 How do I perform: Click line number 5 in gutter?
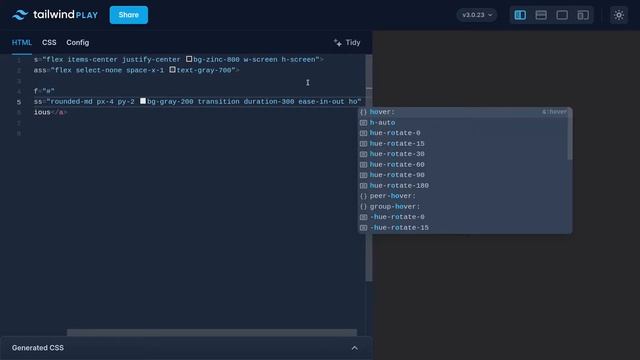pos(19,102)
